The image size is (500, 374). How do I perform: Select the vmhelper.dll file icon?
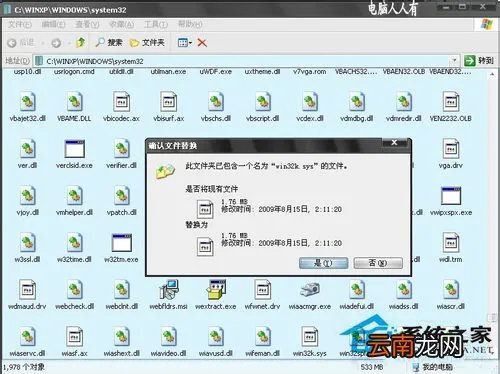74,196
